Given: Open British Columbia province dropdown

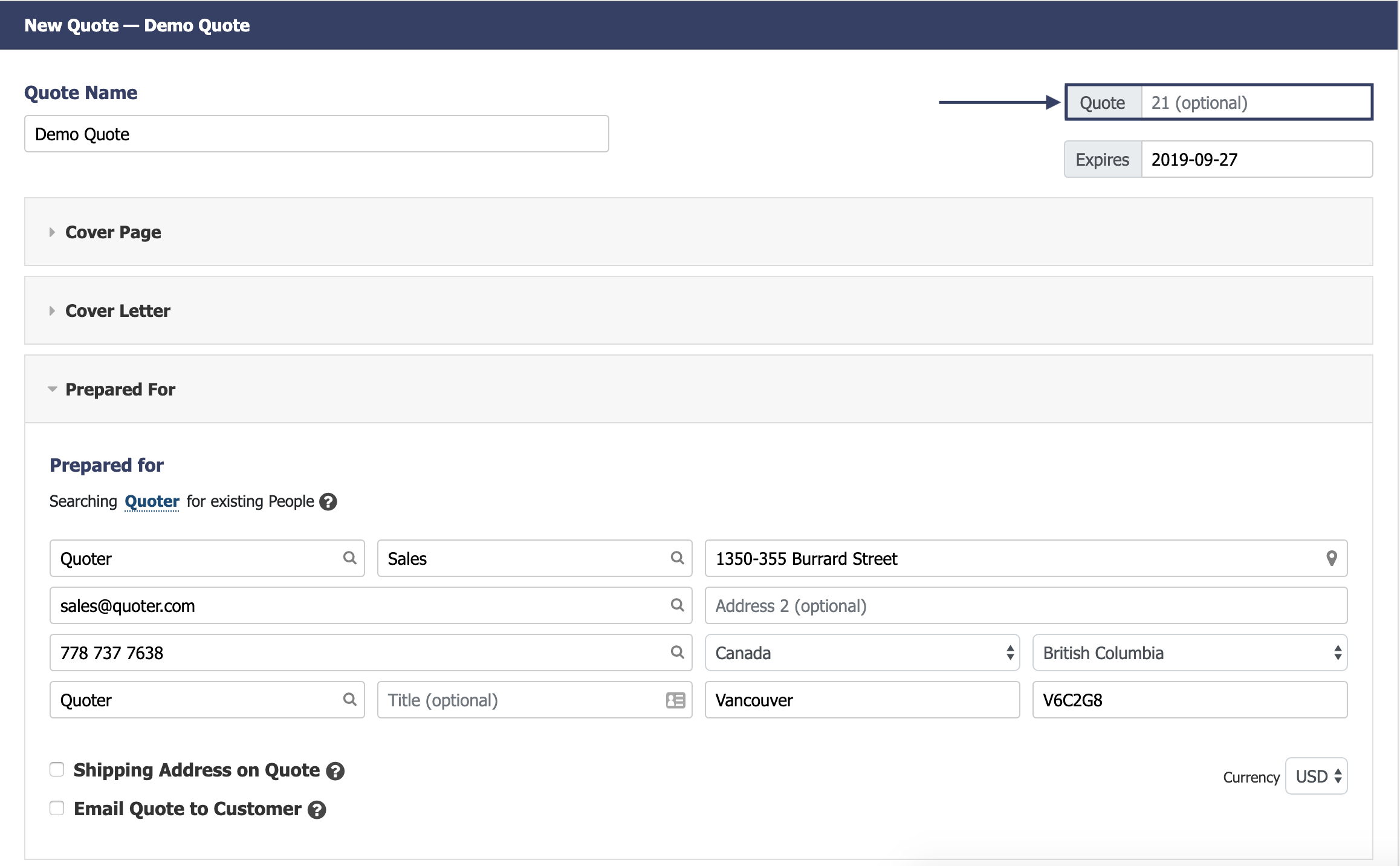Looking at the screenshot, I should pos(1189,653).
